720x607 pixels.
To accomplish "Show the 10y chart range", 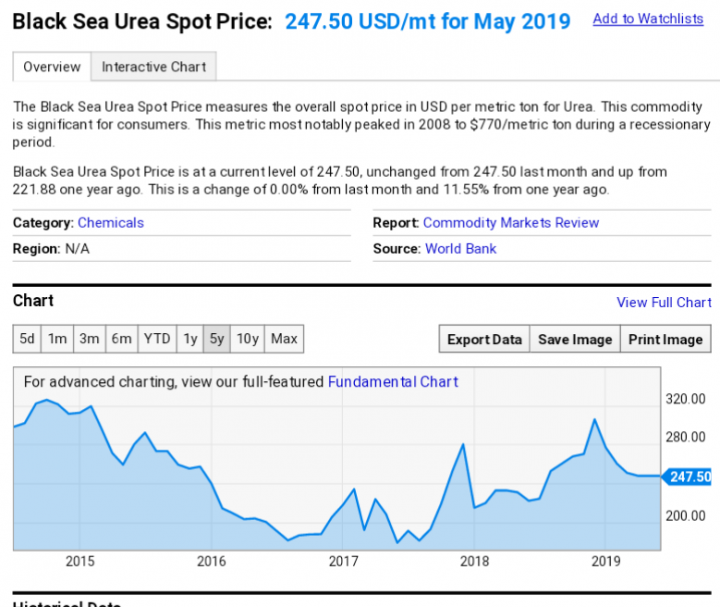I will coord(248,339).
